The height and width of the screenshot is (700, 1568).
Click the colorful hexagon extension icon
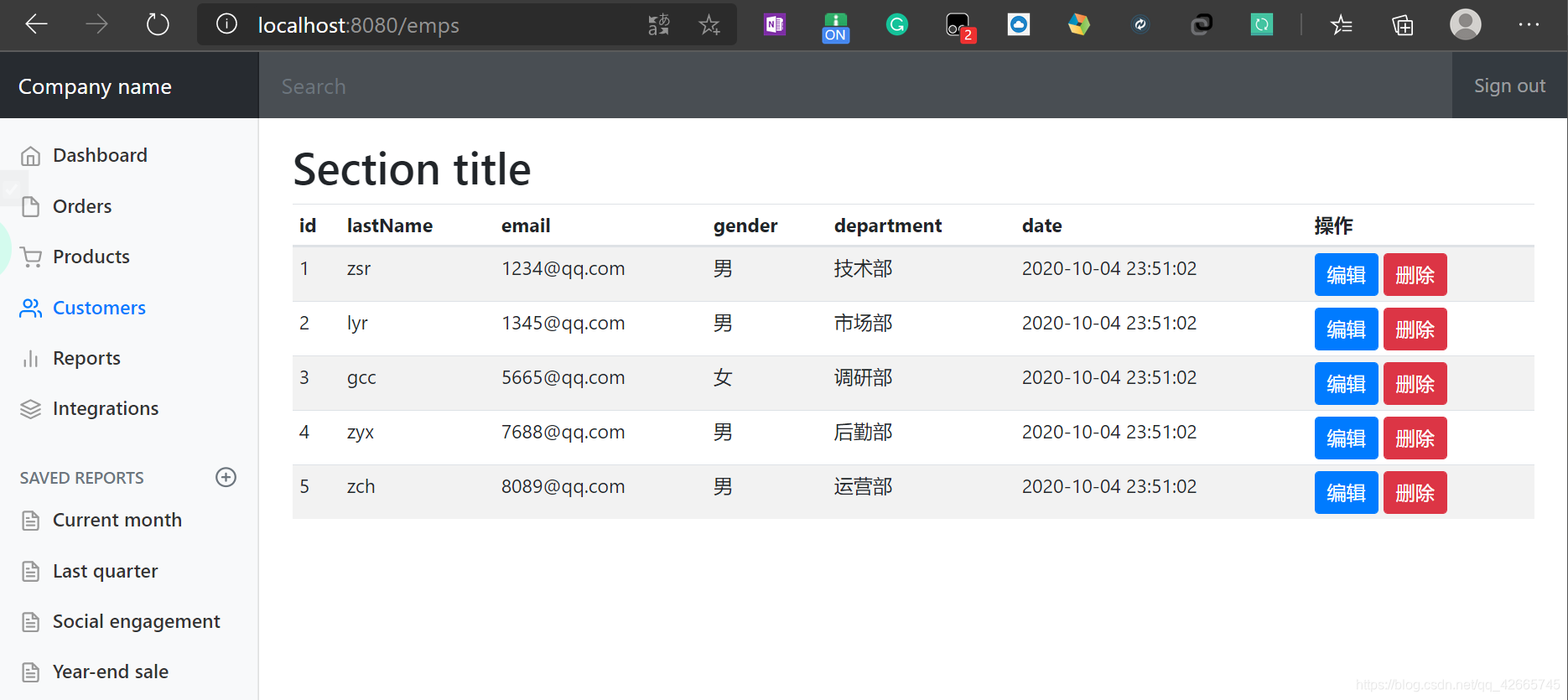pos(1079,25)
